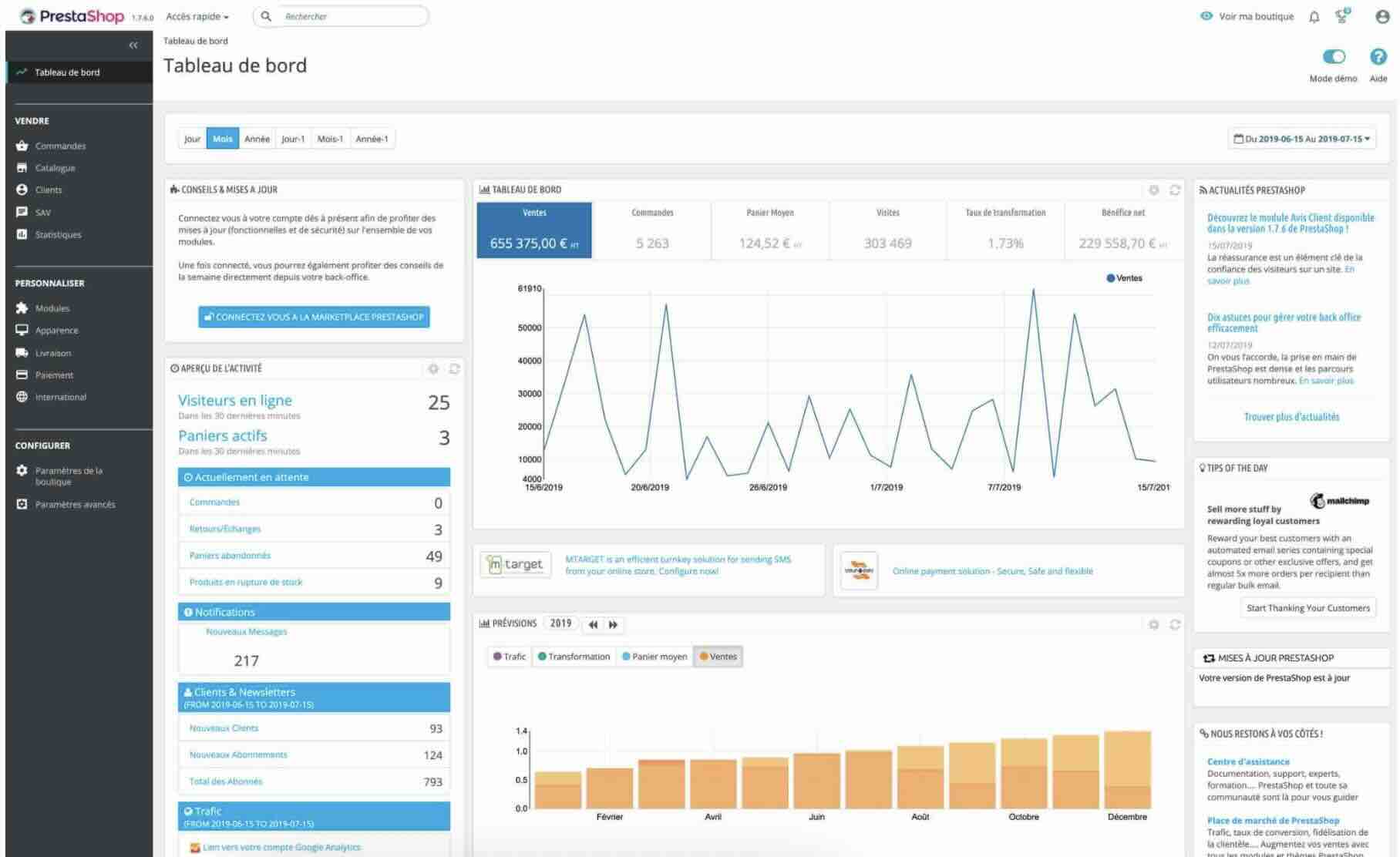
Task: Open settings gear in Tableau de bord panel
Action: [x=1154, y=190]
